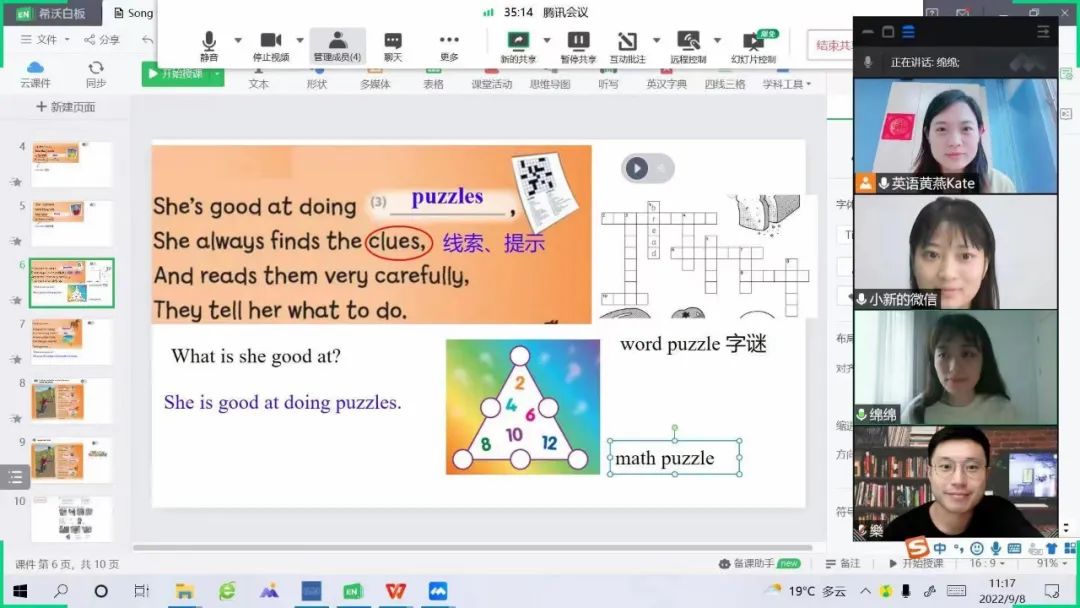Screen dimensions: 1080x608
Task: Open Sogou emoji smiley icon
Action: click(977, 548)
